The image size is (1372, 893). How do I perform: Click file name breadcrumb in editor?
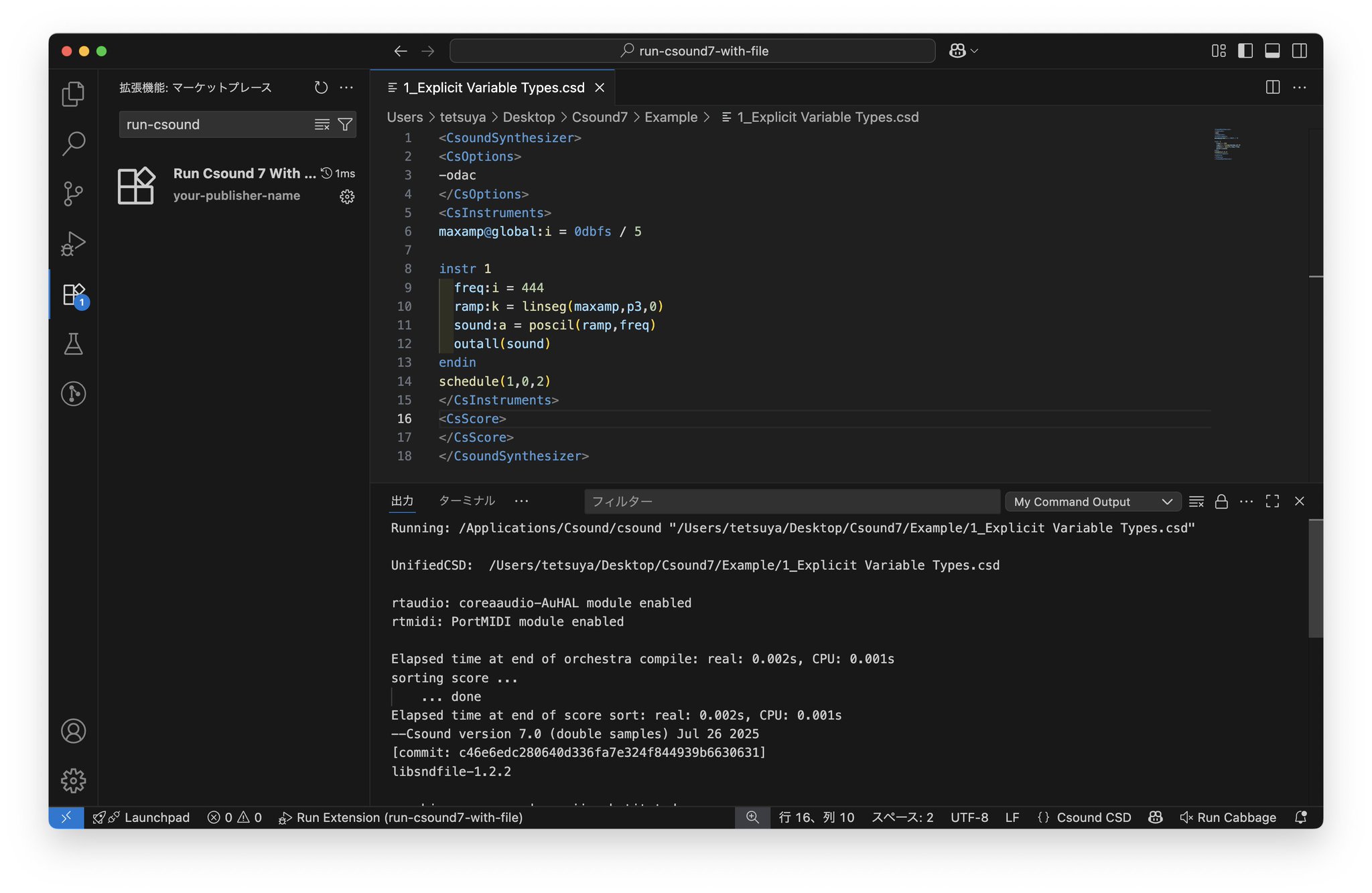click(820, 117)
